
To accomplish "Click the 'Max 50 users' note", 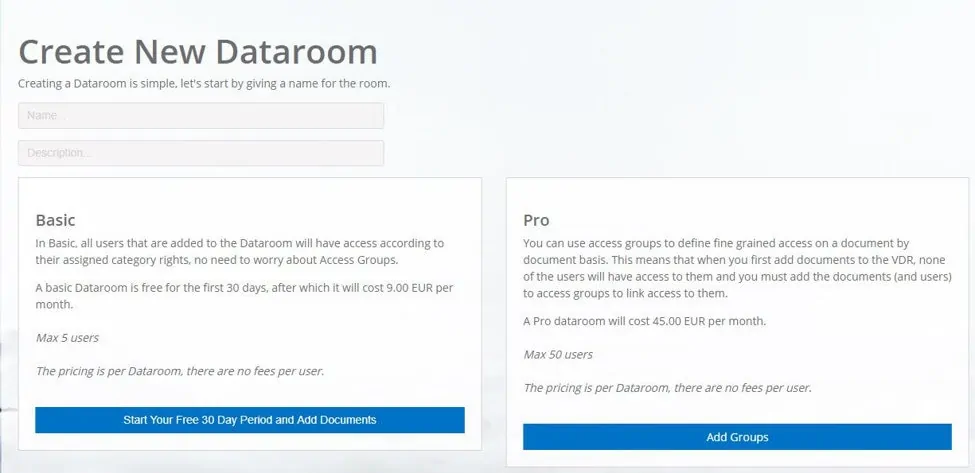I will (558, 355).
